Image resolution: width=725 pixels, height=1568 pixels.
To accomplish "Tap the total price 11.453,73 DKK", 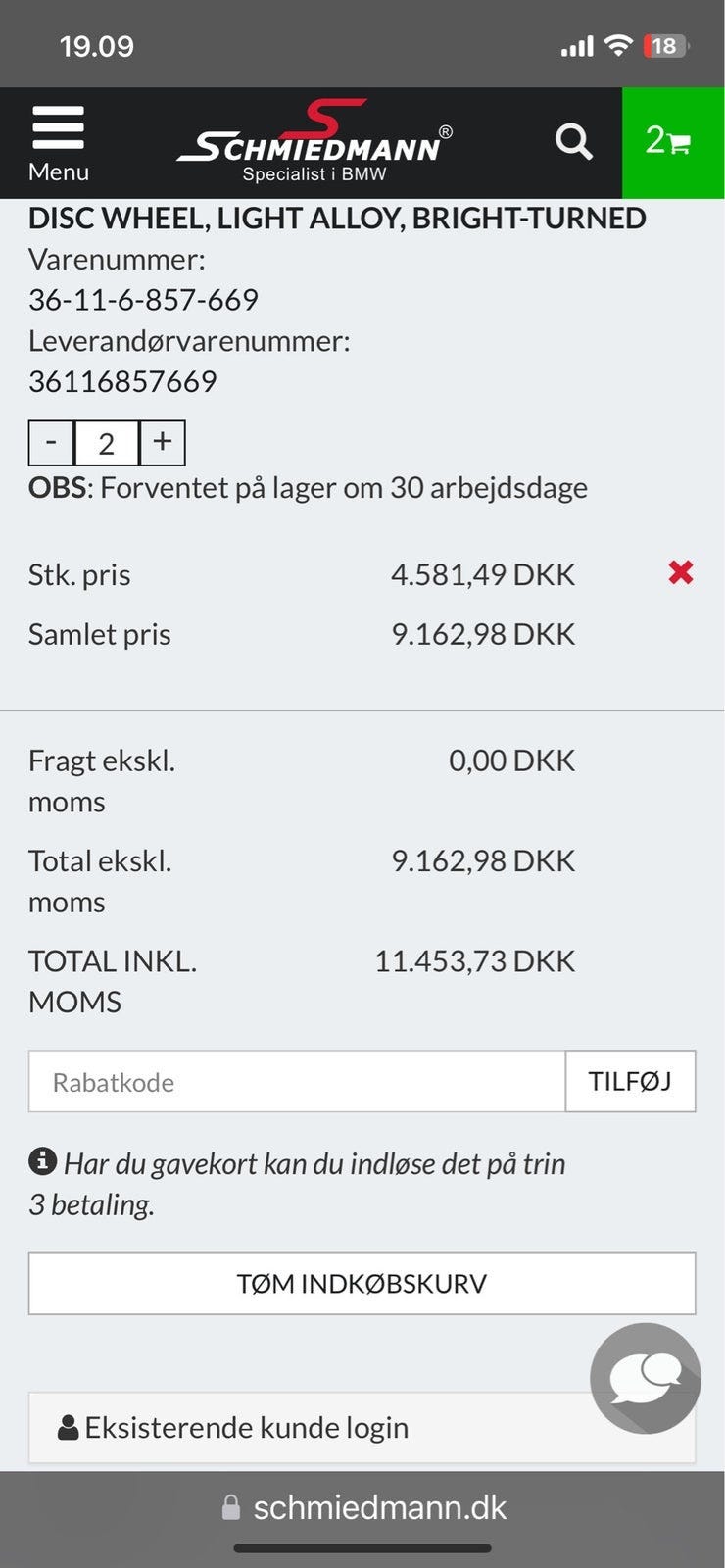I will [474, 961].
